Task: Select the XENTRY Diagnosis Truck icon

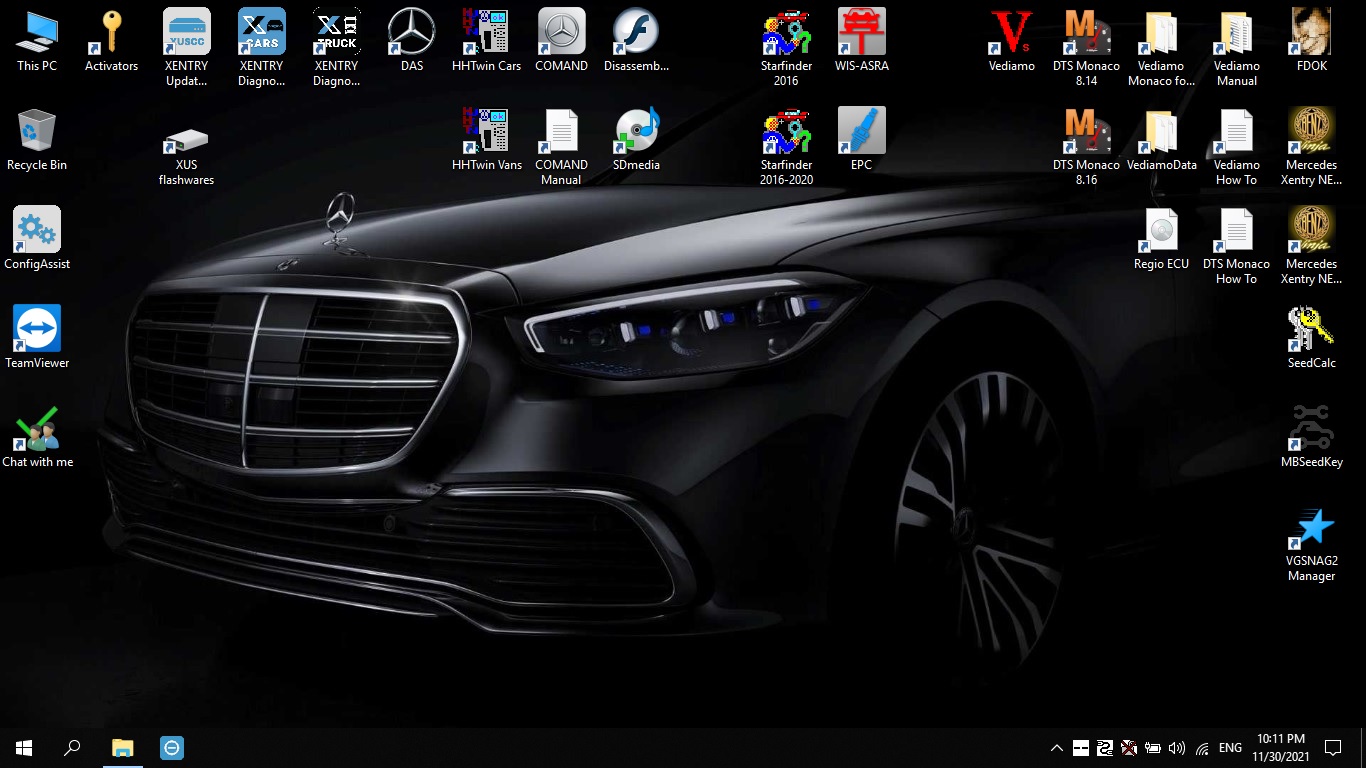Action: pyautogui.click(x=336, y=33)
